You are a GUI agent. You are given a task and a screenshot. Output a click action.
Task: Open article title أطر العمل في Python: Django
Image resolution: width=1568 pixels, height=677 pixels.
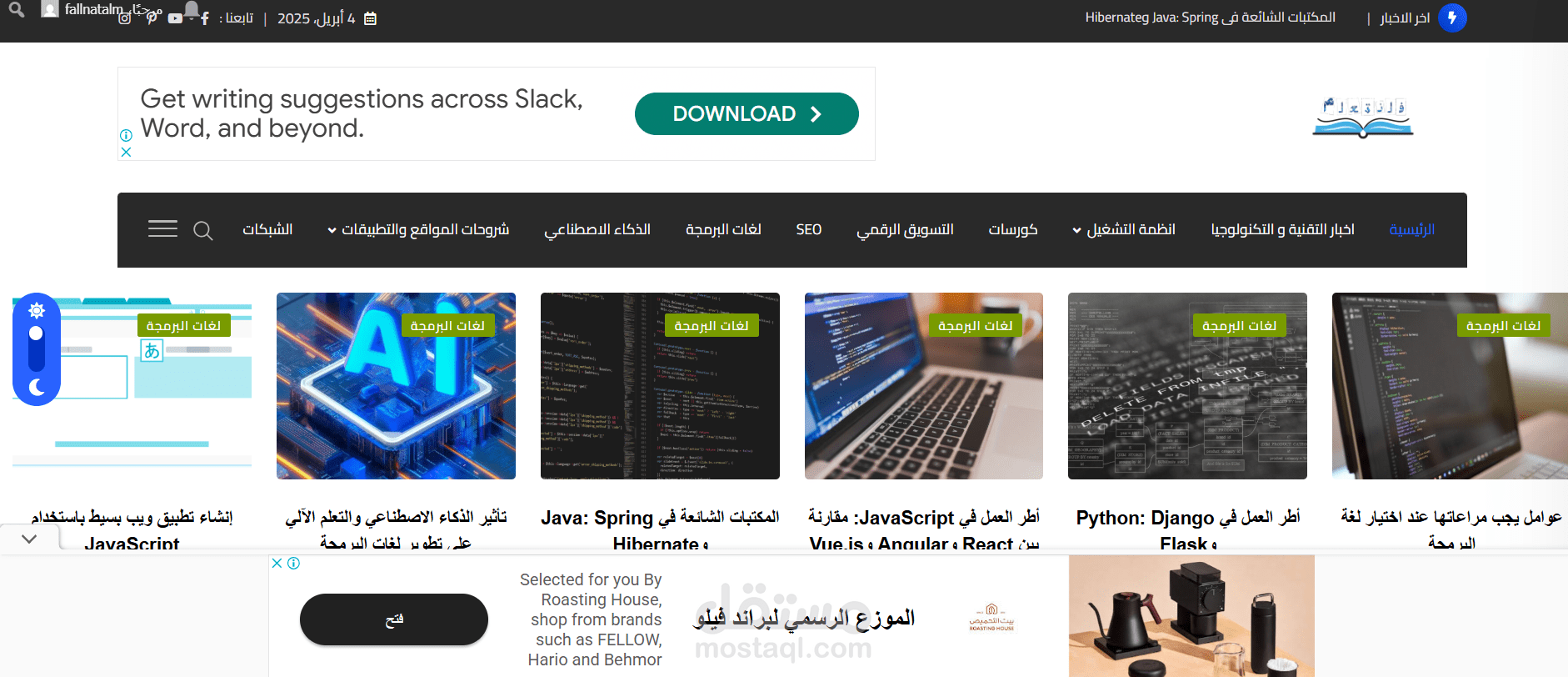pos(1188,529)
